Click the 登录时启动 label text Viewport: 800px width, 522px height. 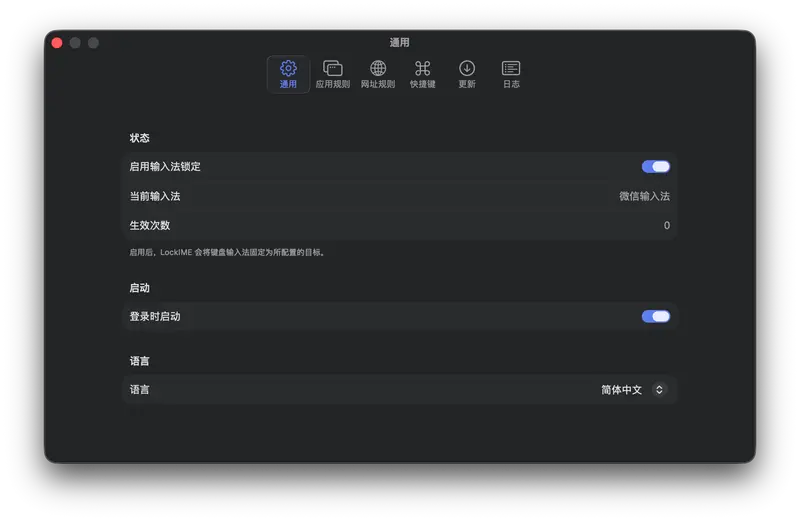point(155,316)
